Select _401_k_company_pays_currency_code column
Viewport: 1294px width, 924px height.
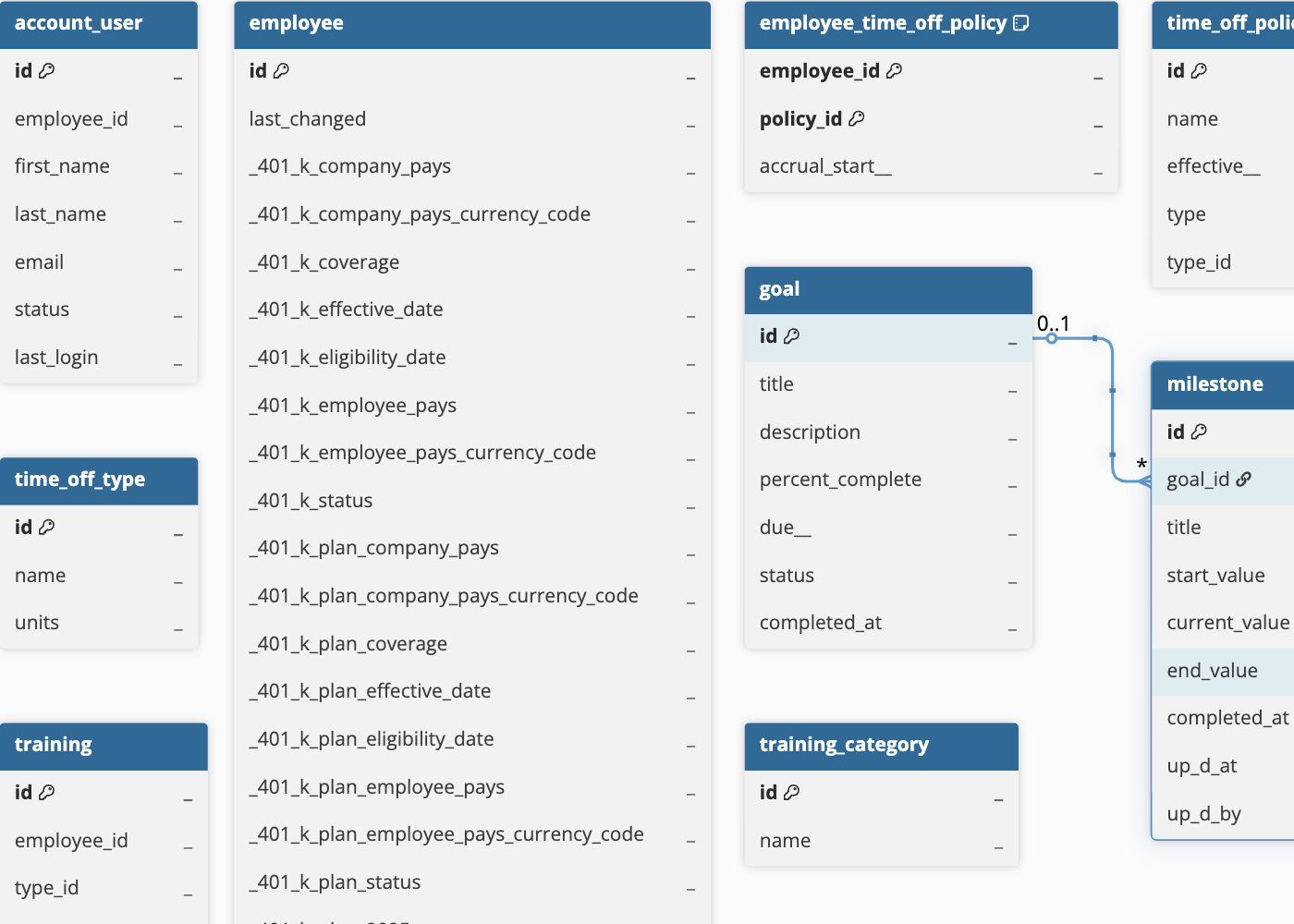pyautogui.click(x=472, y=214)
